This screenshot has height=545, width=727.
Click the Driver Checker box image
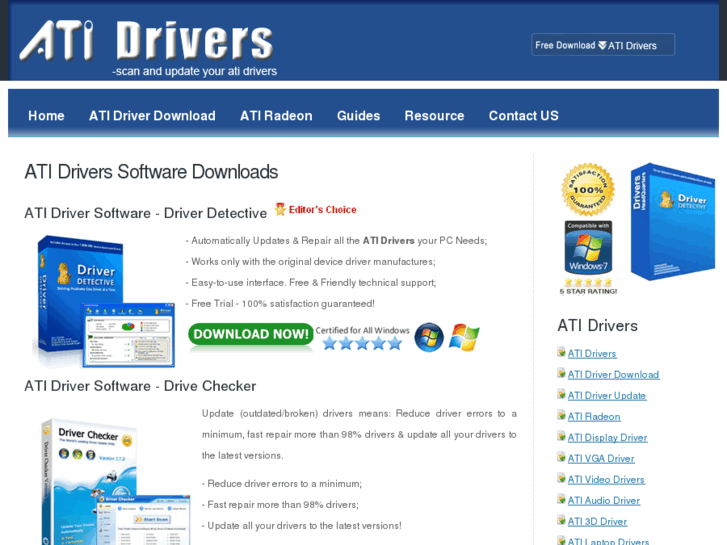tap(115, 481)
